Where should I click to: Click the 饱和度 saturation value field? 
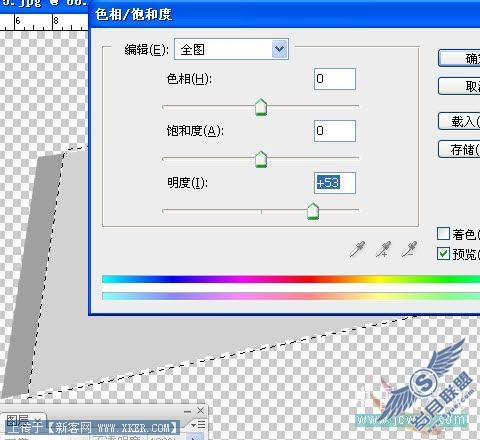[335, 131]
